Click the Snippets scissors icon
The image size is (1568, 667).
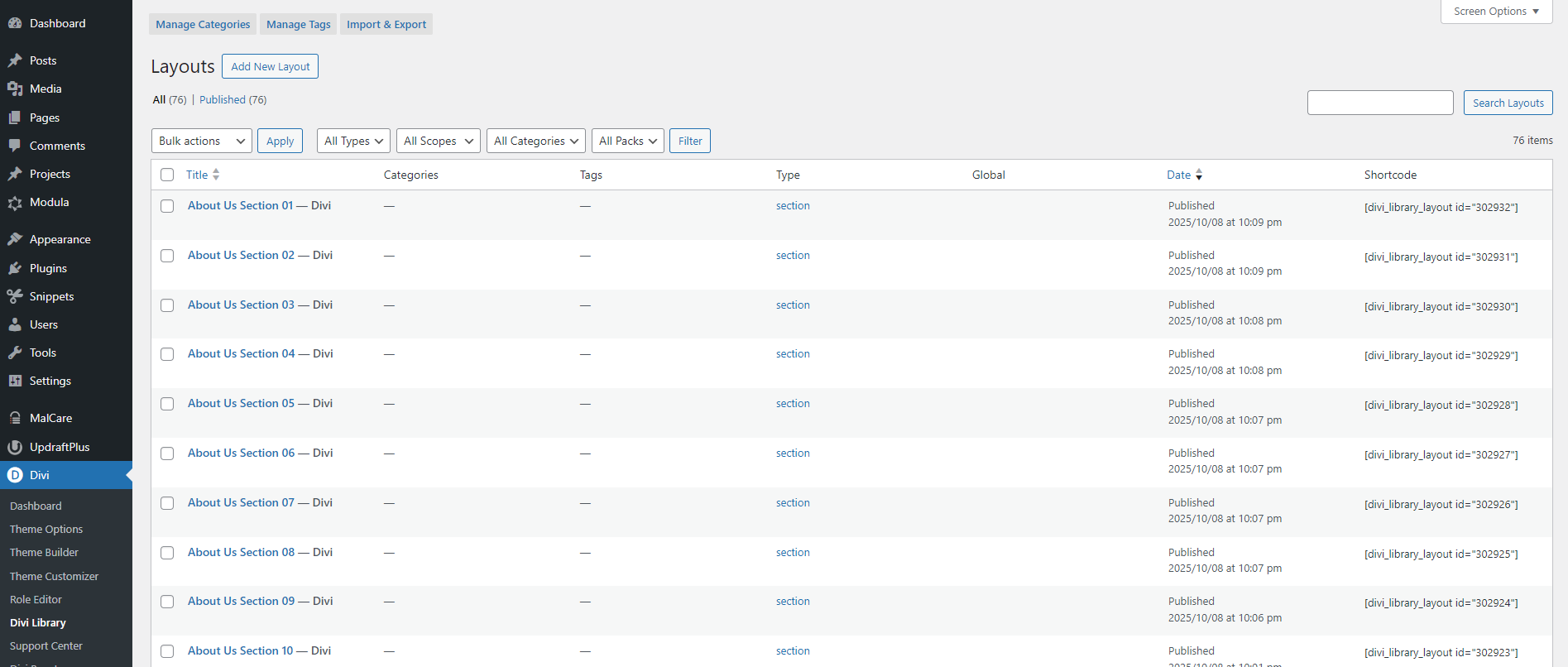15,296
